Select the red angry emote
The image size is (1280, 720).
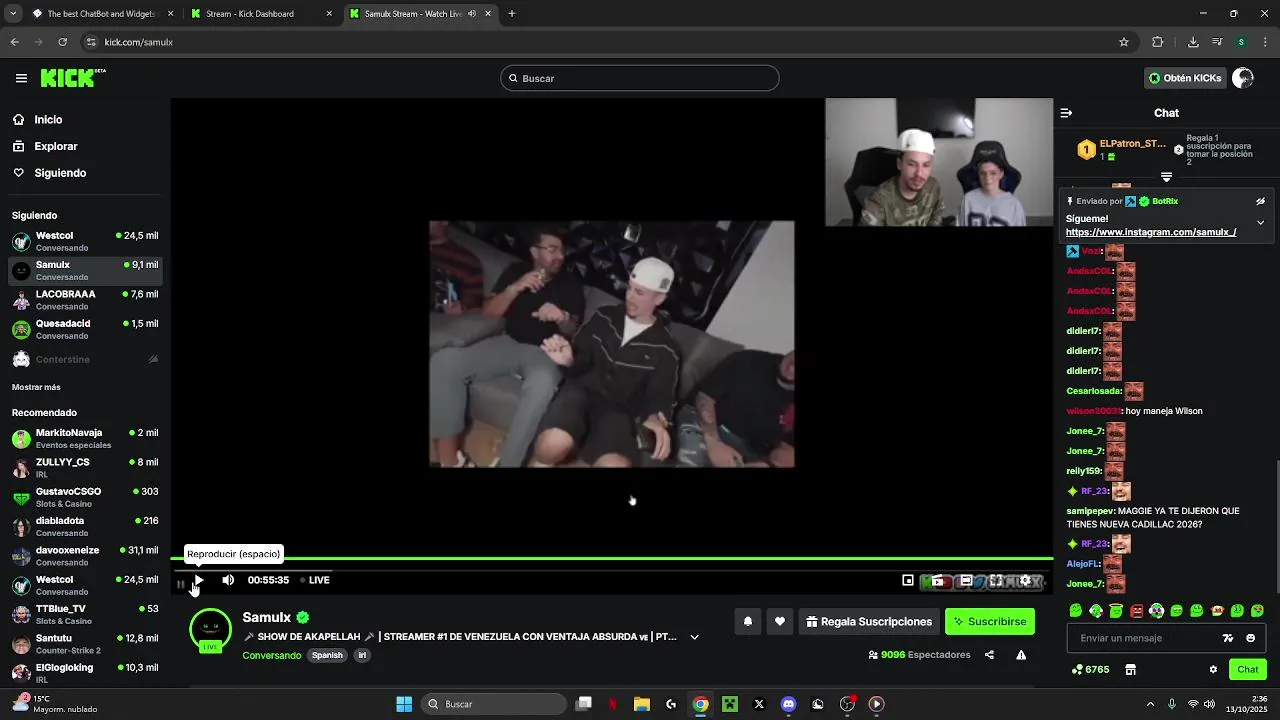coord(1136,611)
